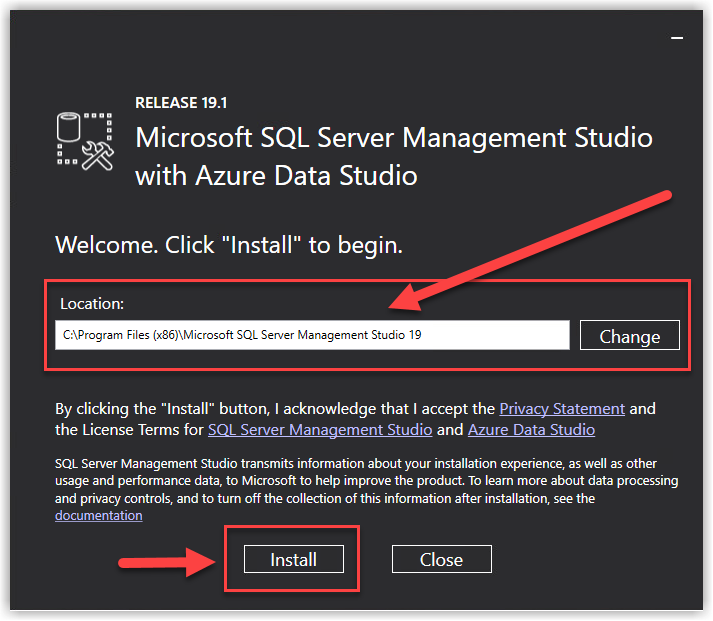
Task: Open the Azure Data Studio license link
Action: click(x=532, y=430)
